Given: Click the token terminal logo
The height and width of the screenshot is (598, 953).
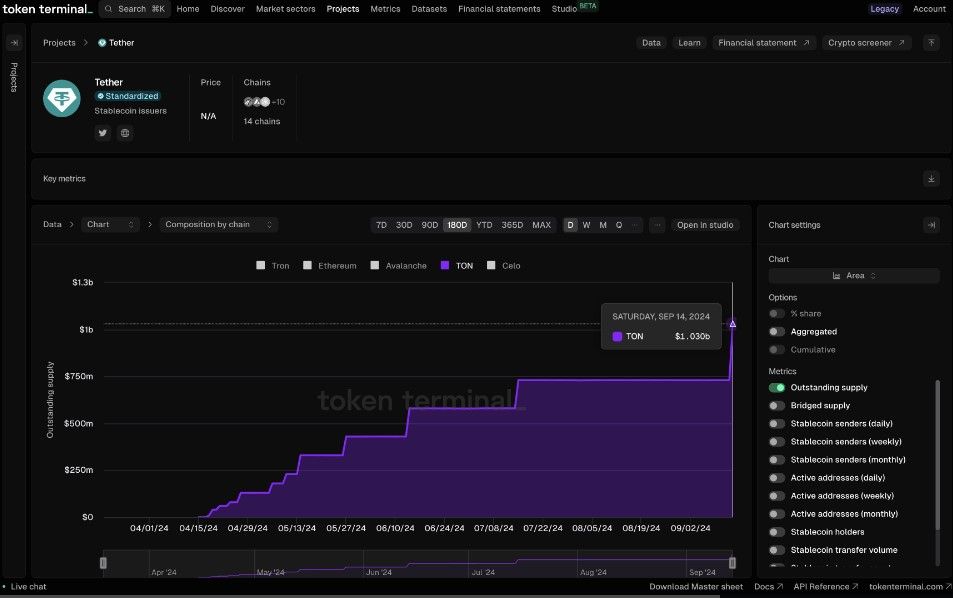Looking at the screenshot, I should [x=47, y=9].
